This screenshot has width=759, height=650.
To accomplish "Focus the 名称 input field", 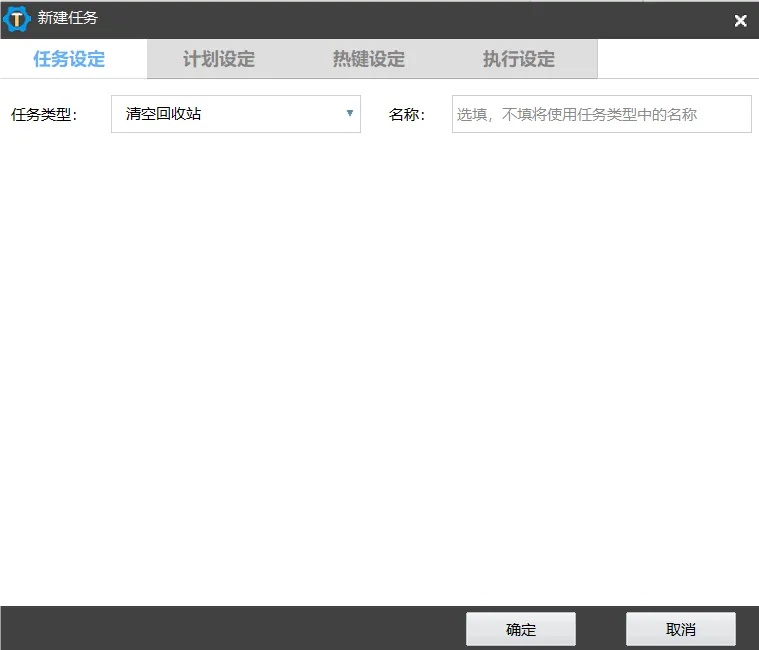I will coord(602,114).
